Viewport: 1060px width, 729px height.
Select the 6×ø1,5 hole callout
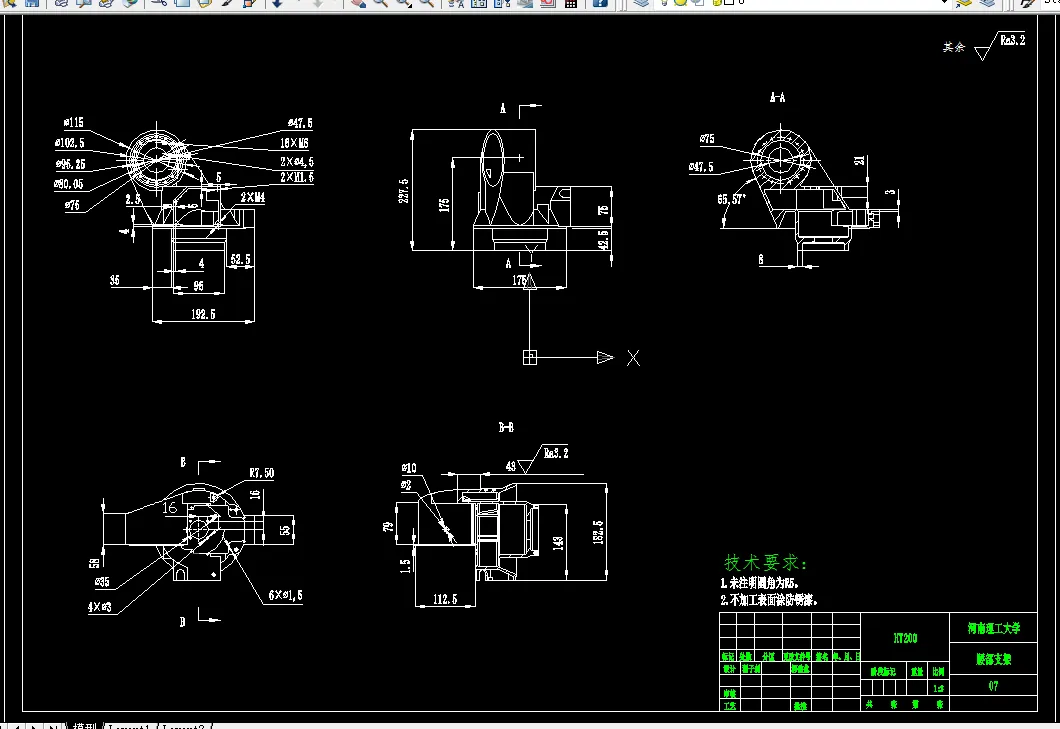[x=285, y=595]
